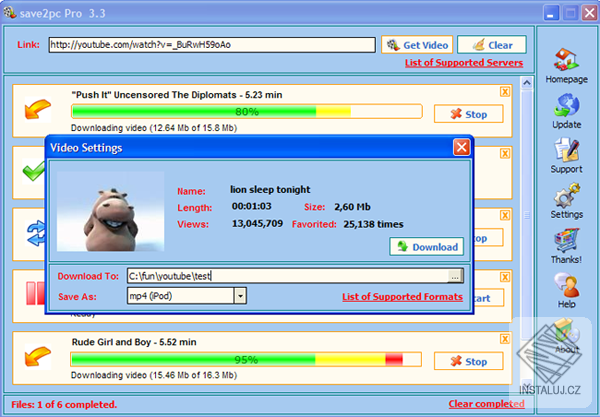The height and width of the screenshot is (417, 600).
Task: Click the "Push It" 80% progress bar
Action: (x=247, y=112)
